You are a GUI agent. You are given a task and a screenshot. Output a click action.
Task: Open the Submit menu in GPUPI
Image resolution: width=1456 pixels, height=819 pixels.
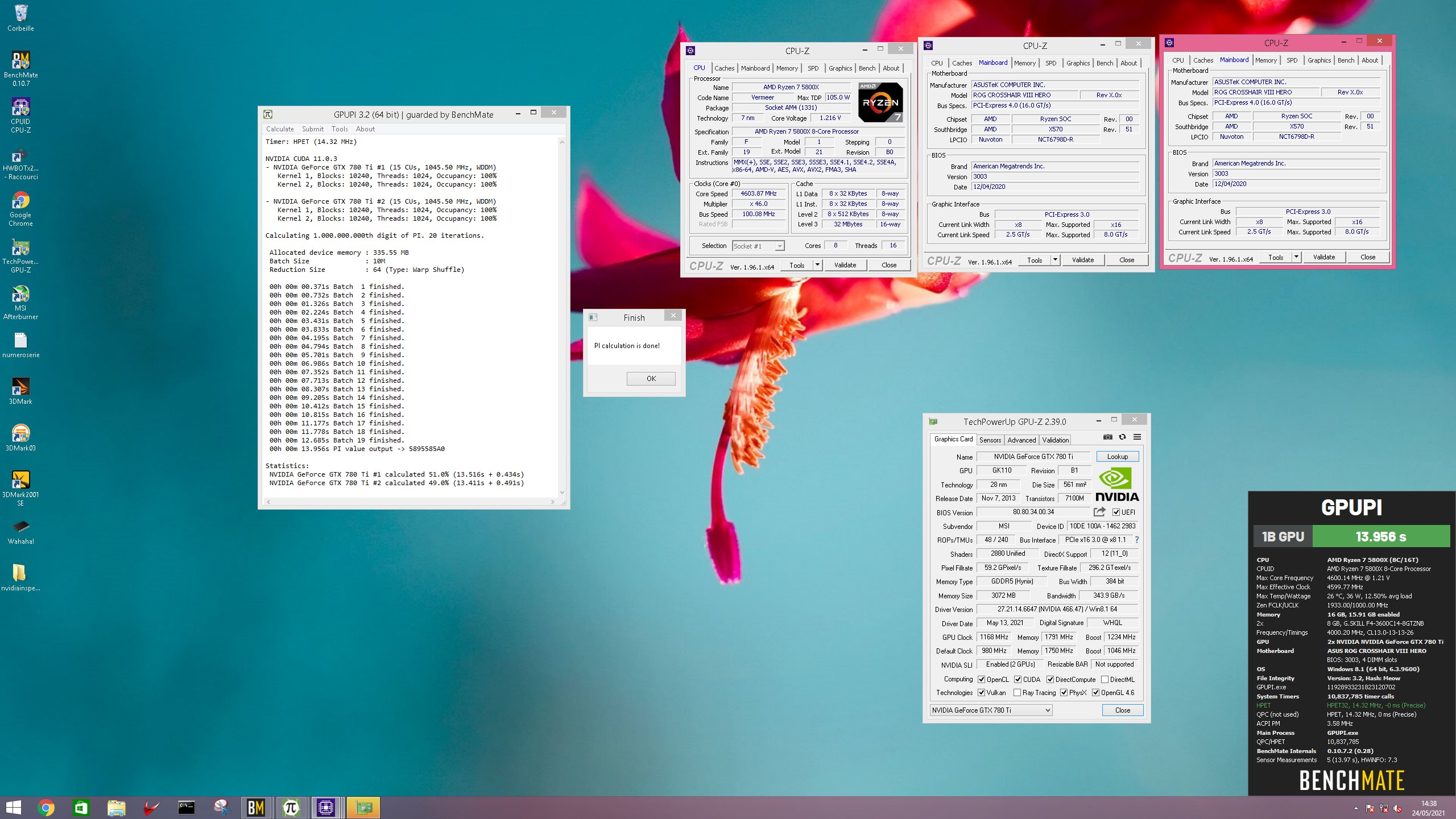click(313, 129)
